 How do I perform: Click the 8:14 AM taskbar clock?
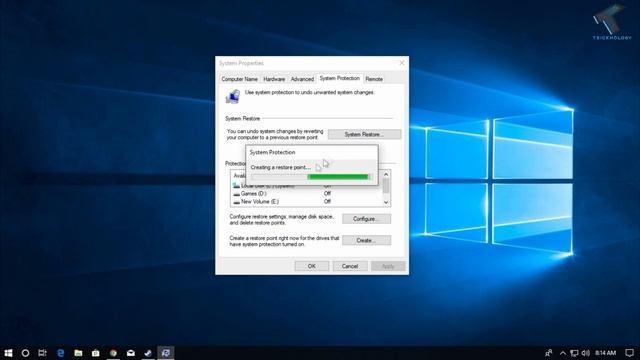tap(605, 353)
